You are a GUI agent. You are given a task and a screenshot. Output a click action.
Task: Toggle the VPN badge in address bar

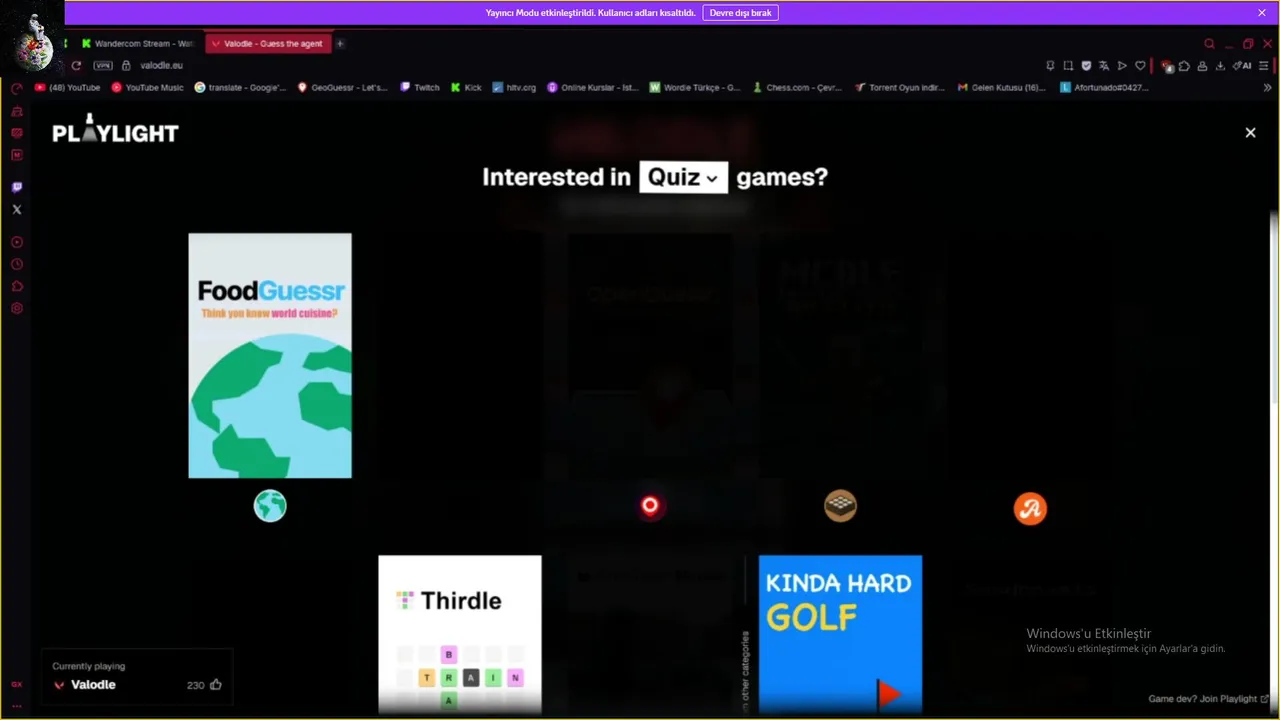[103, 65]
